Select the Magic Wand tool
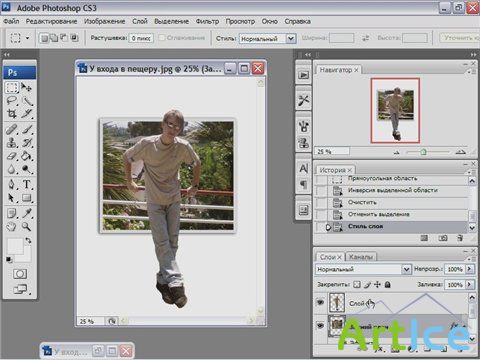 [x=27, y=100]
